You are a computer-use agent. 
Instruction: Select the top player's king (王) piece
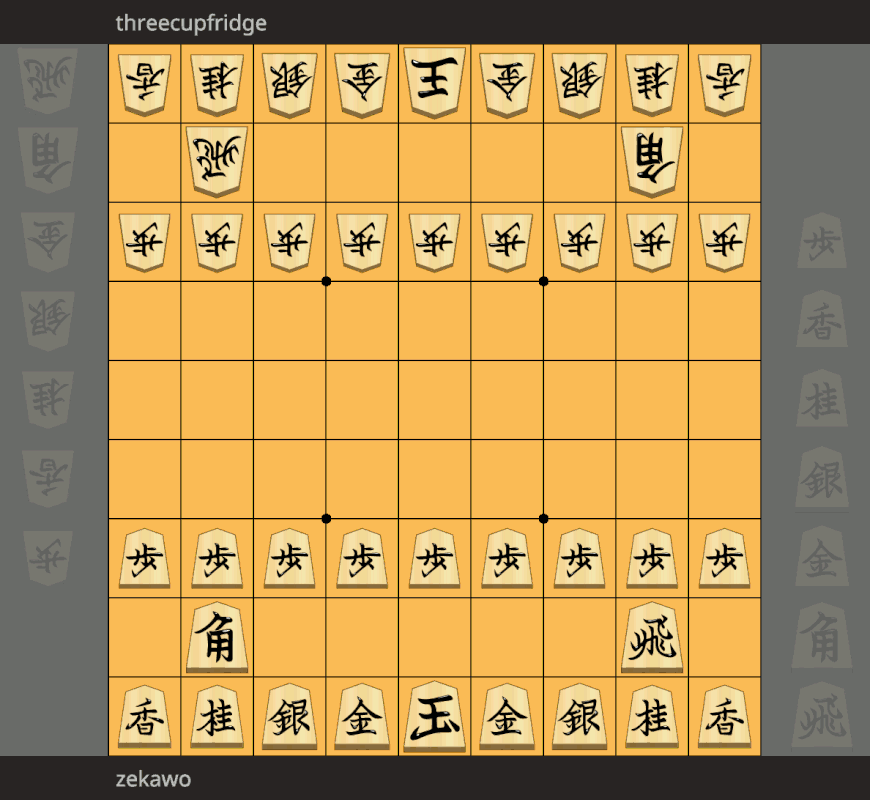pyautogui.click(x=434, y=82)
